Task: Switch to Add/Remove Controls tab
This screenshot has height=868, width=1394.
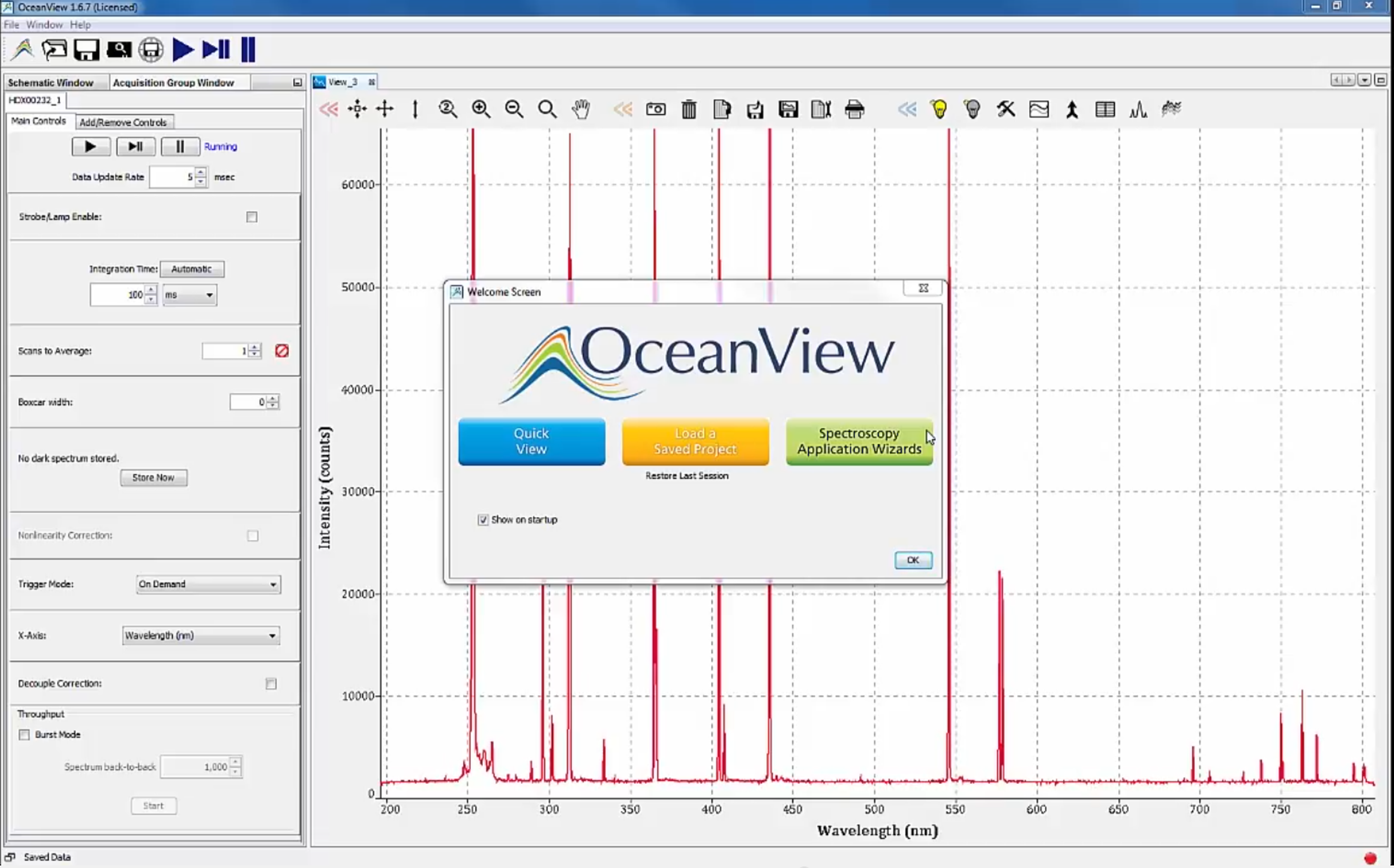Action: 123,122
